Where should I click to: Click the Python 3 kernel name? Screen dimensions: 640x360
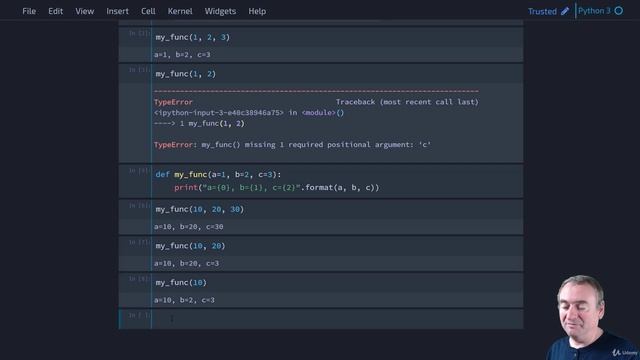(x=594, y=11)
